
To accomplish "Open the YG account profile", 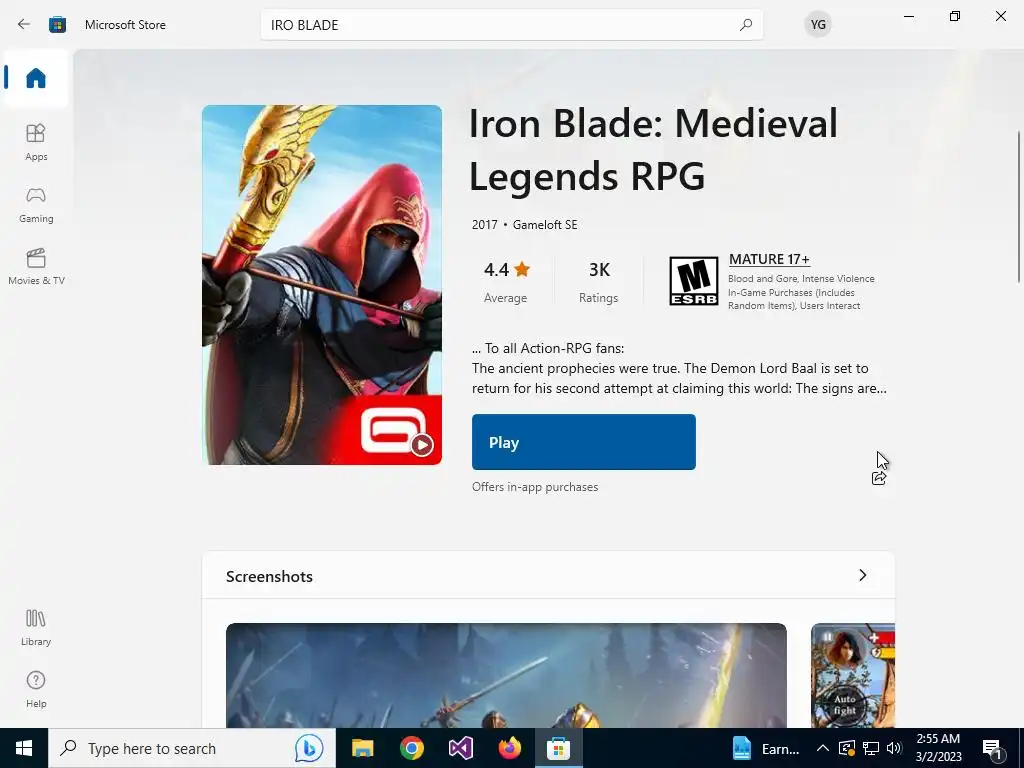I will [818, 25].
